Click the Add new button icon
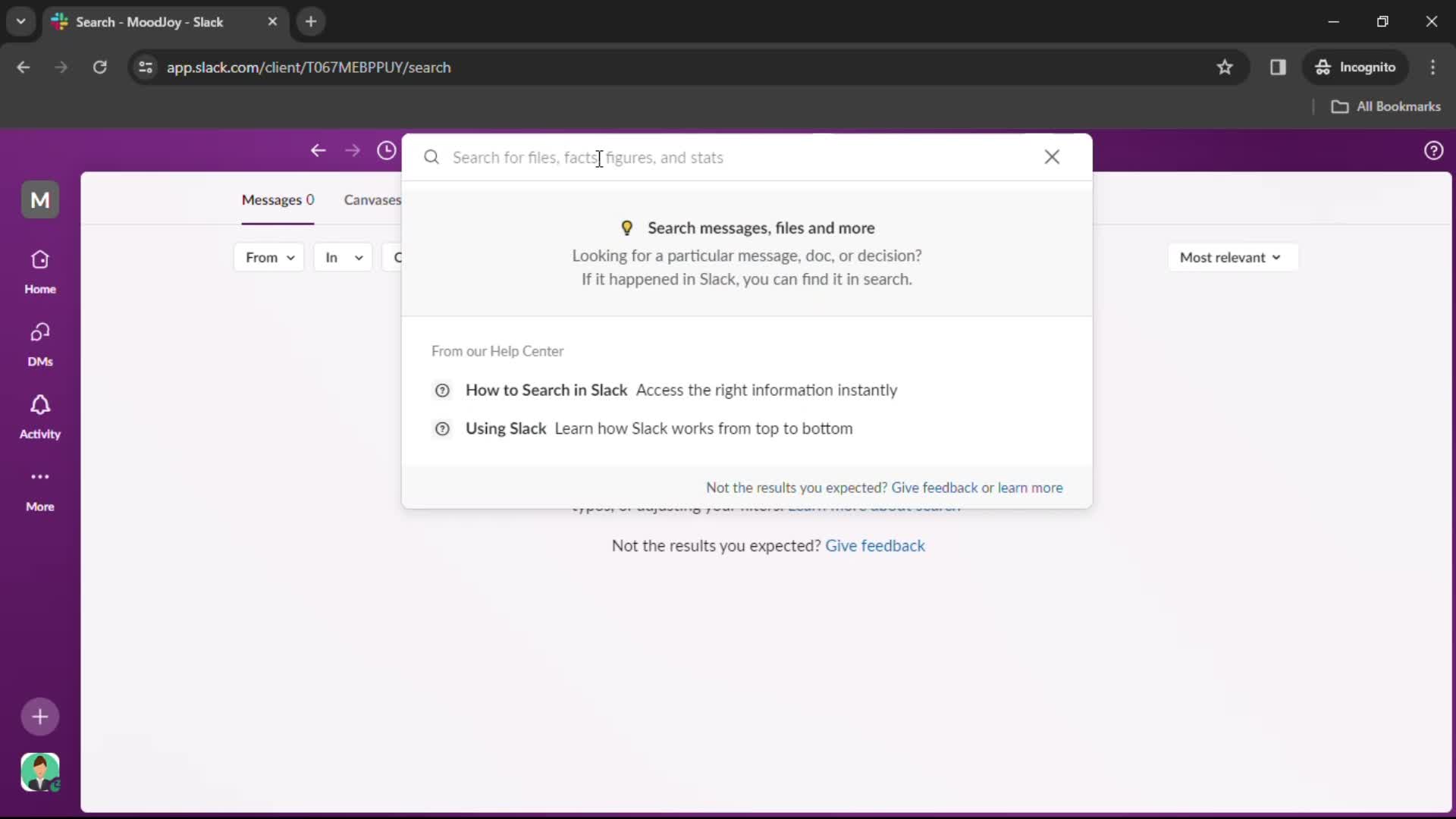The width and height of the screenshot is (1456, 819). point(40,716)
